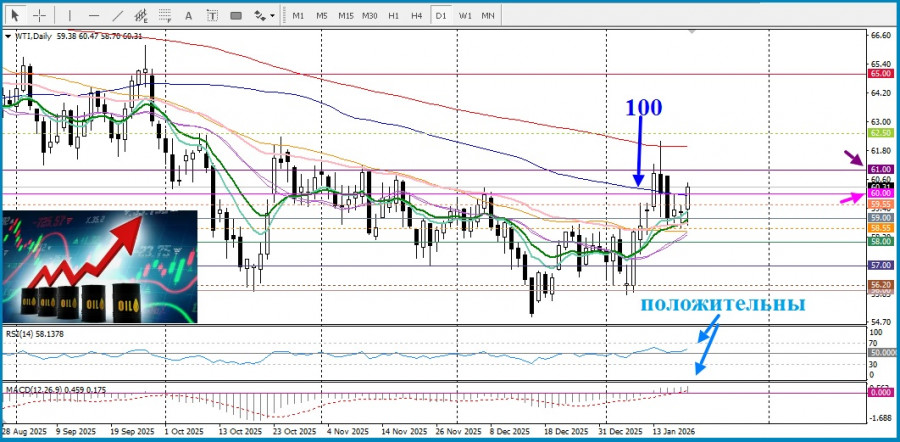Expand the WTI,Daily chart title arrow
The width and height of the screenshot is (900, 442).
point(9,36)
